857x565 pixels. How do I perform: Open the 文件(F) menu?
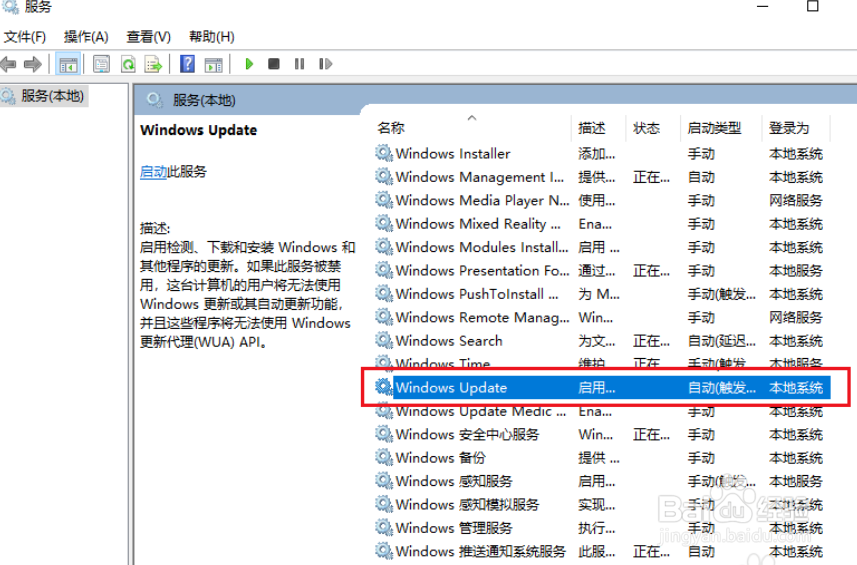click(x=25, y=37)
